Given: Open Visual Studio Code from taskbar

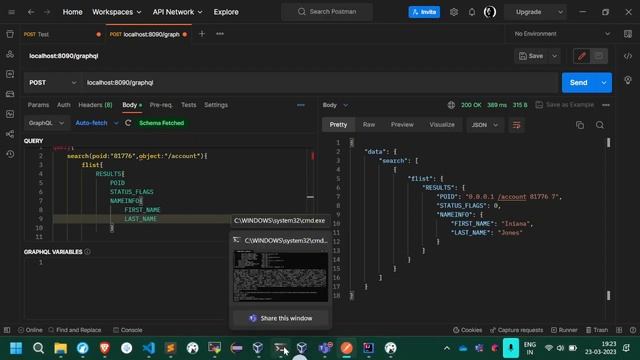Looking at the screenshot, I should pyautogui.click(x=149, y=348).
